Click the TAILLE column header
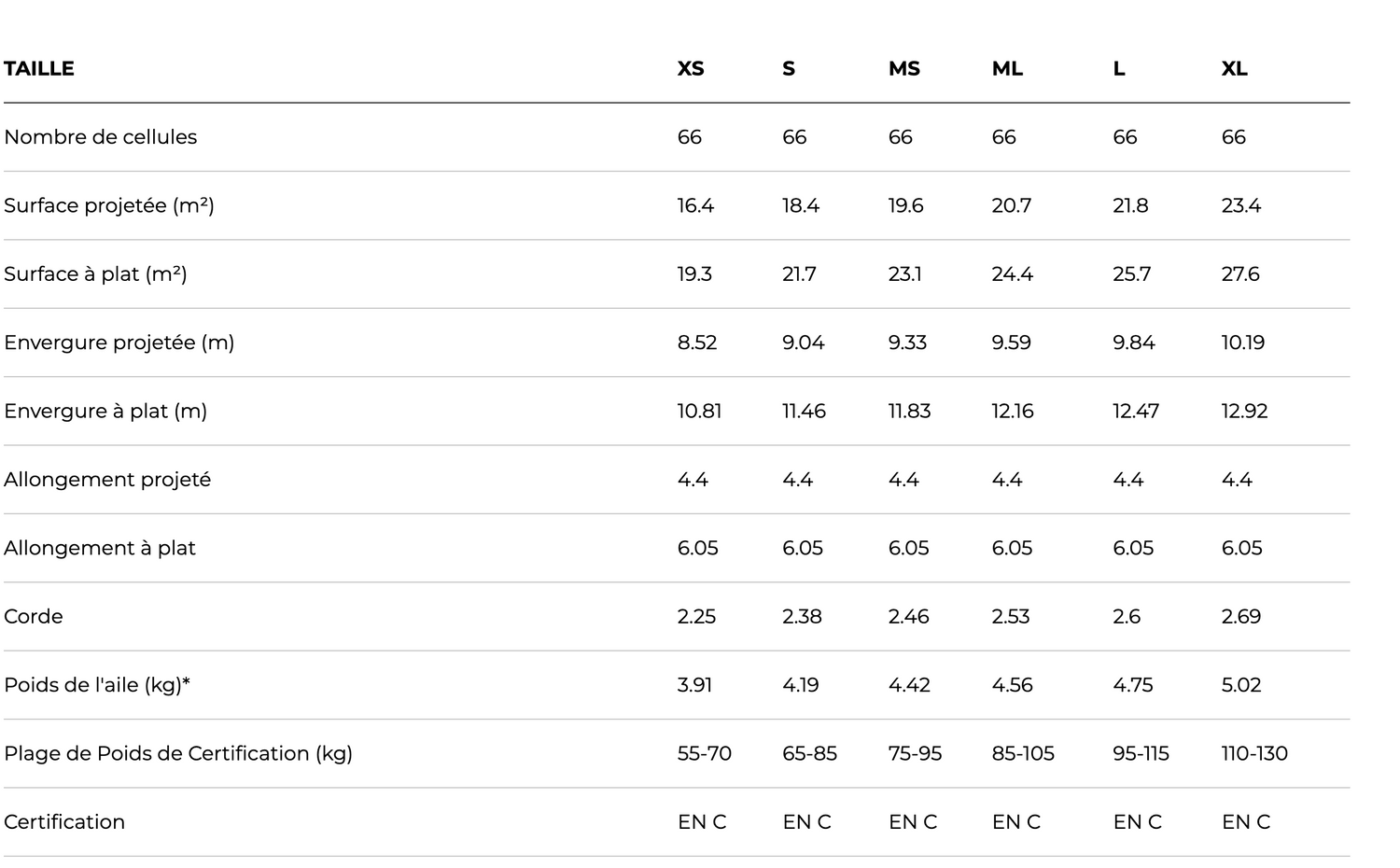The width and height of the screenshot is (1400, 868). pos(39,68)
